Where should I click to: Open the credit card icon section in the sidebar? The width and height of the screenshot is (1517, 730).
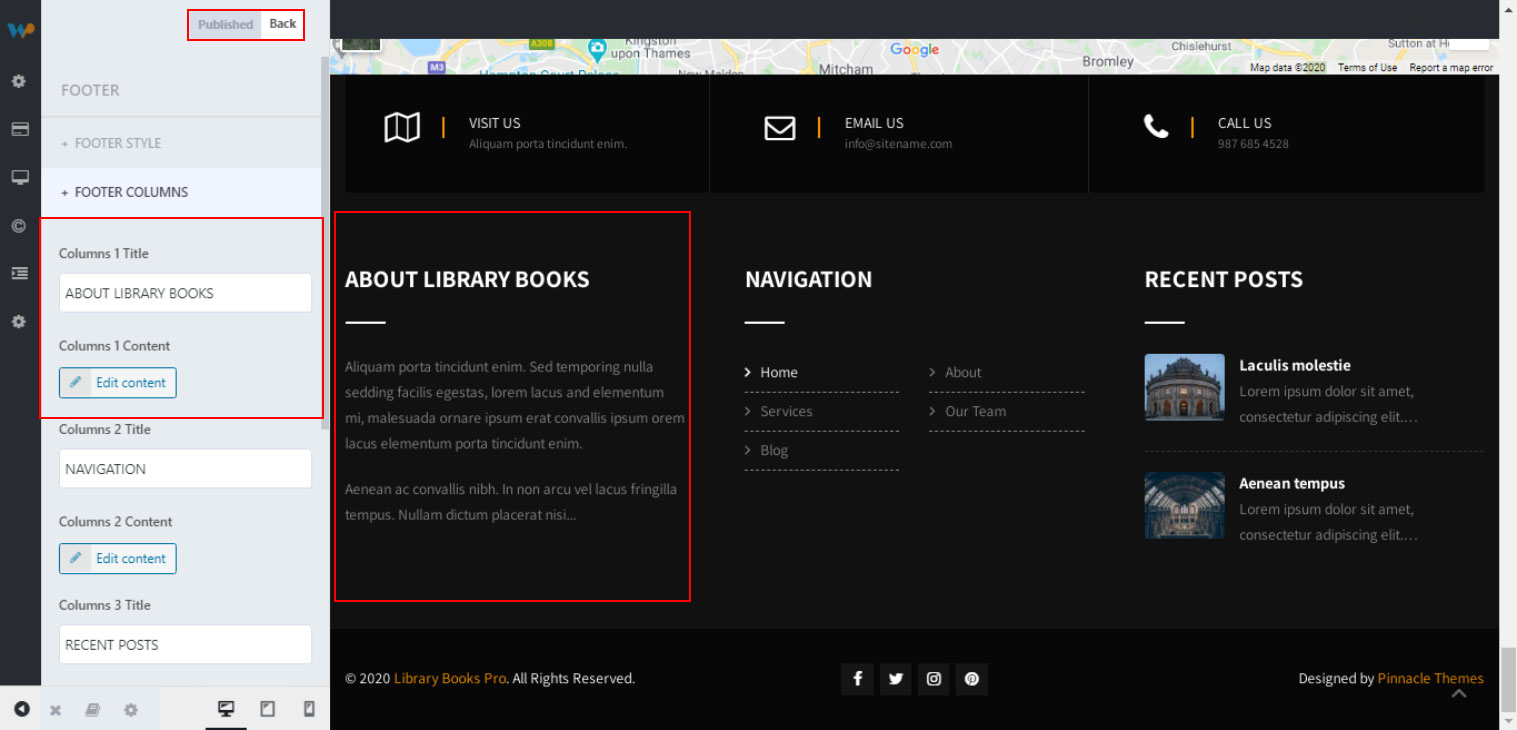click(19, 129)
